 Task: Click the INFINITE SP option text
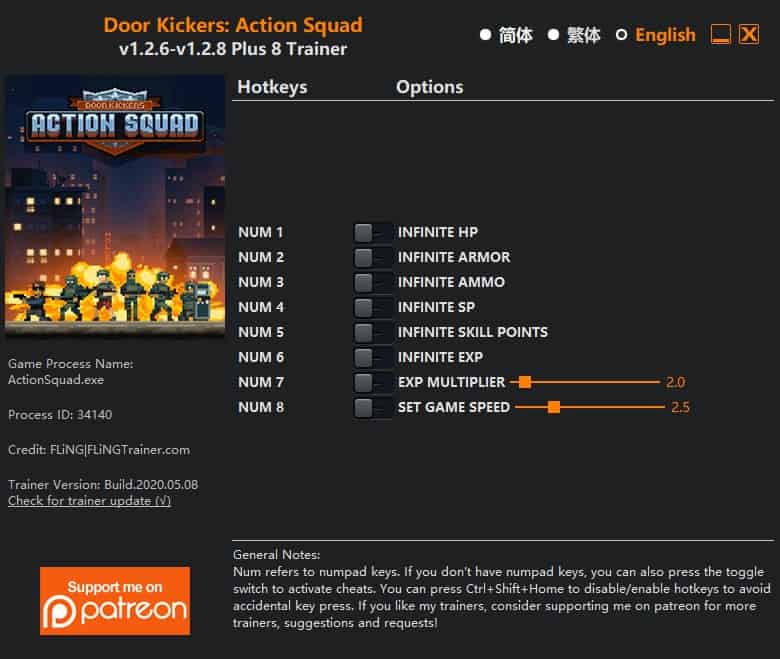pos(436,307)
